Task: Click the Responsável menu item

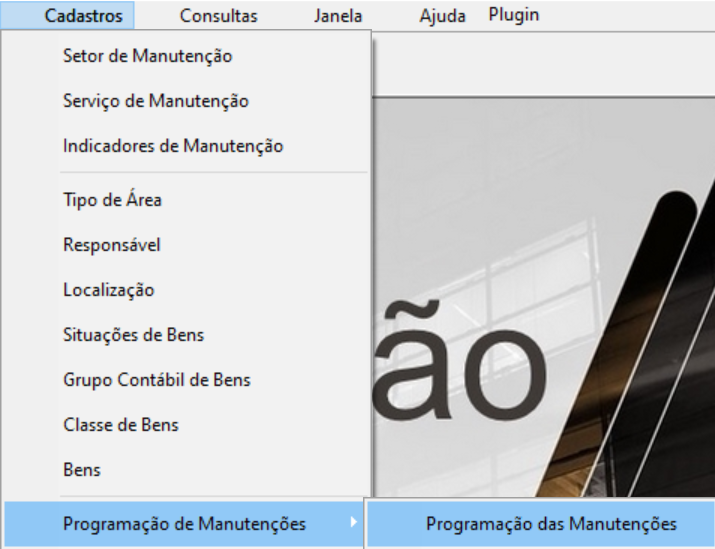Action: click(186, 245)
